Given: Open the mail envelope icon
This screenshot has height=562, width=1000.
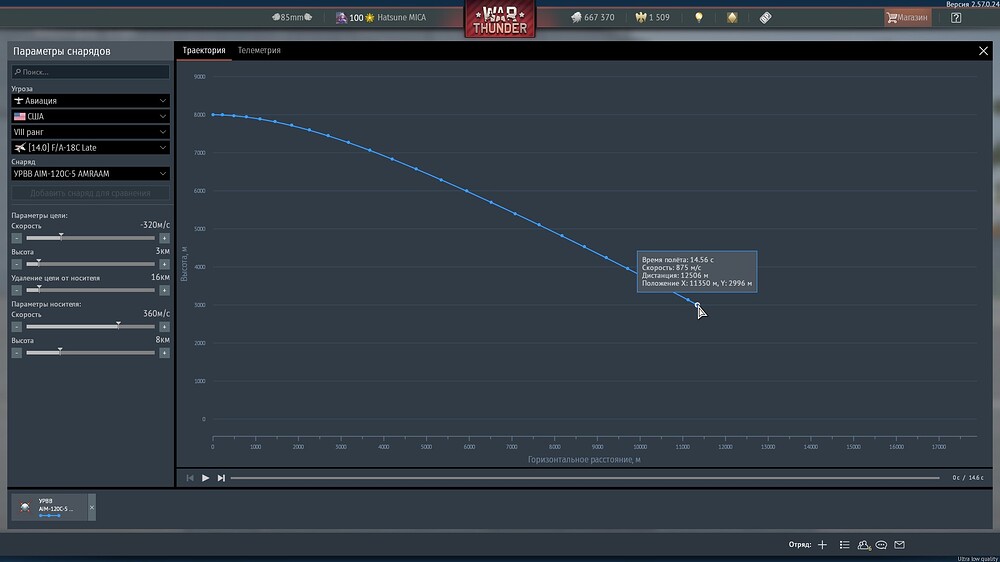Looking at the screenshot, I should click(899, 545).
